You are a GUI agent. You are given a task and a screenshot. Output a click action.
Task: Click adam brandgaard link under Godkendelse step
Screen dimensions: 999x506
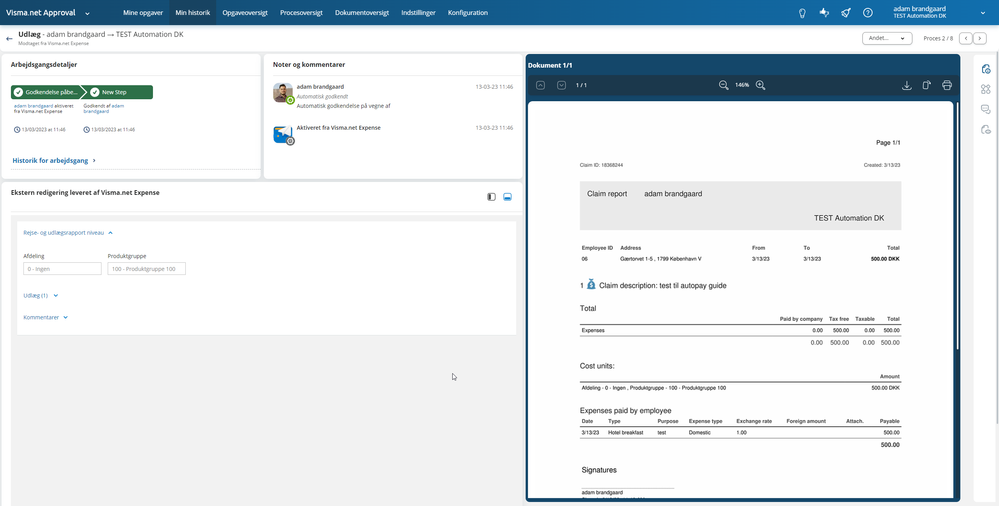tap(33, 106)
